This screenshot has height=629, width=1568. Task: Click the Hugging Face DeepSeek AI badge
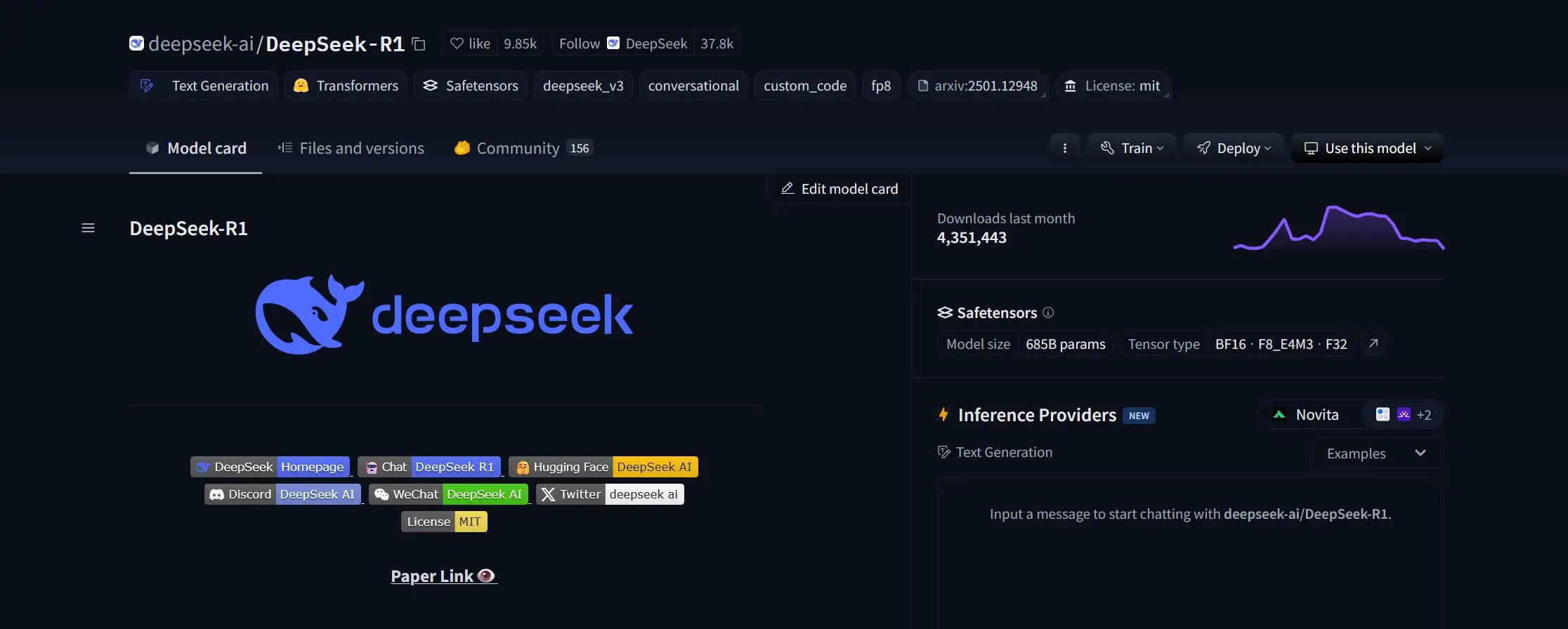(603, 467)
